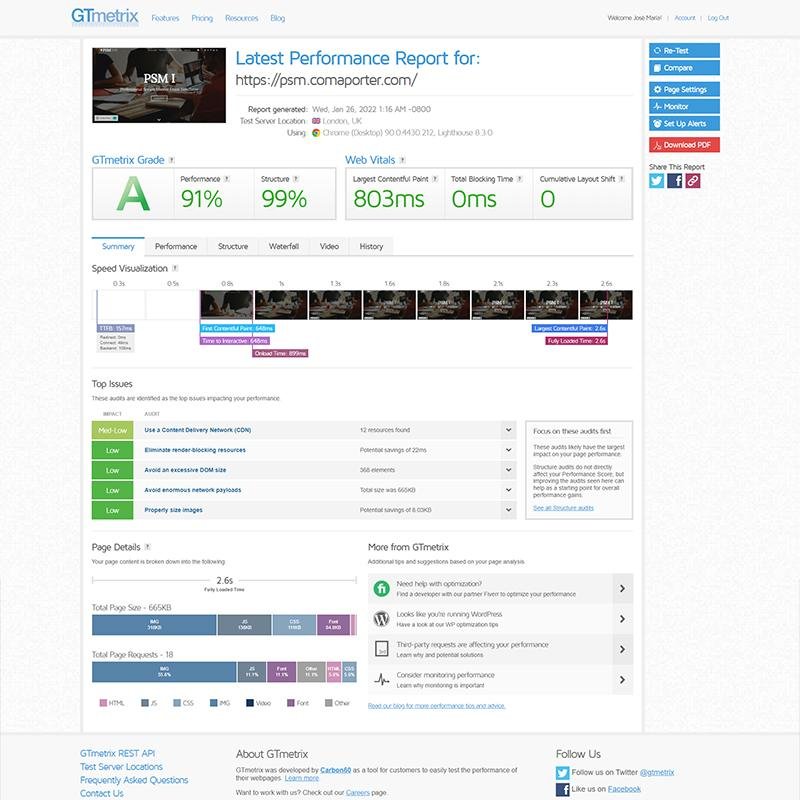
Task: Expand Avoid an excessive DOM size audit
Action: (x=508, y=470)
